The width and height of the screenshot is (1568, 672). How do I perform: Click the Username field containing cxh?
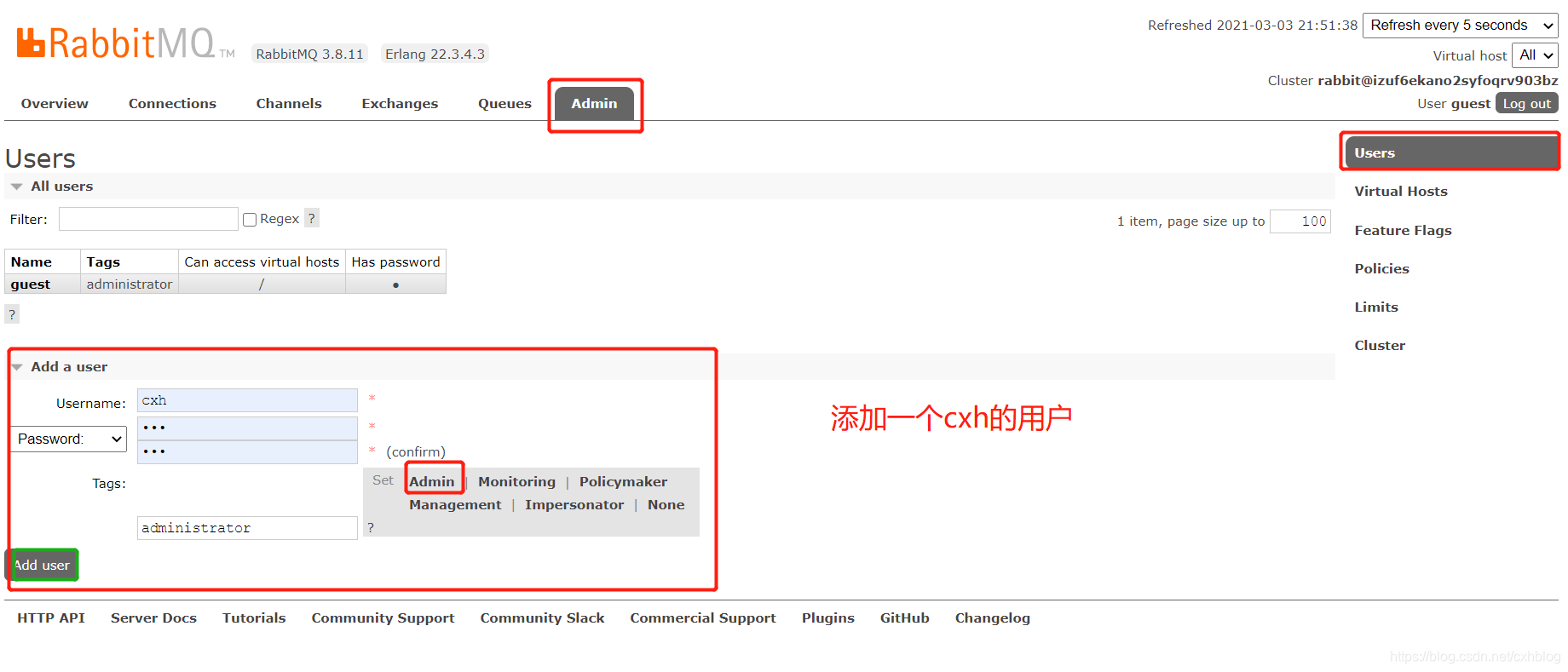247,400
